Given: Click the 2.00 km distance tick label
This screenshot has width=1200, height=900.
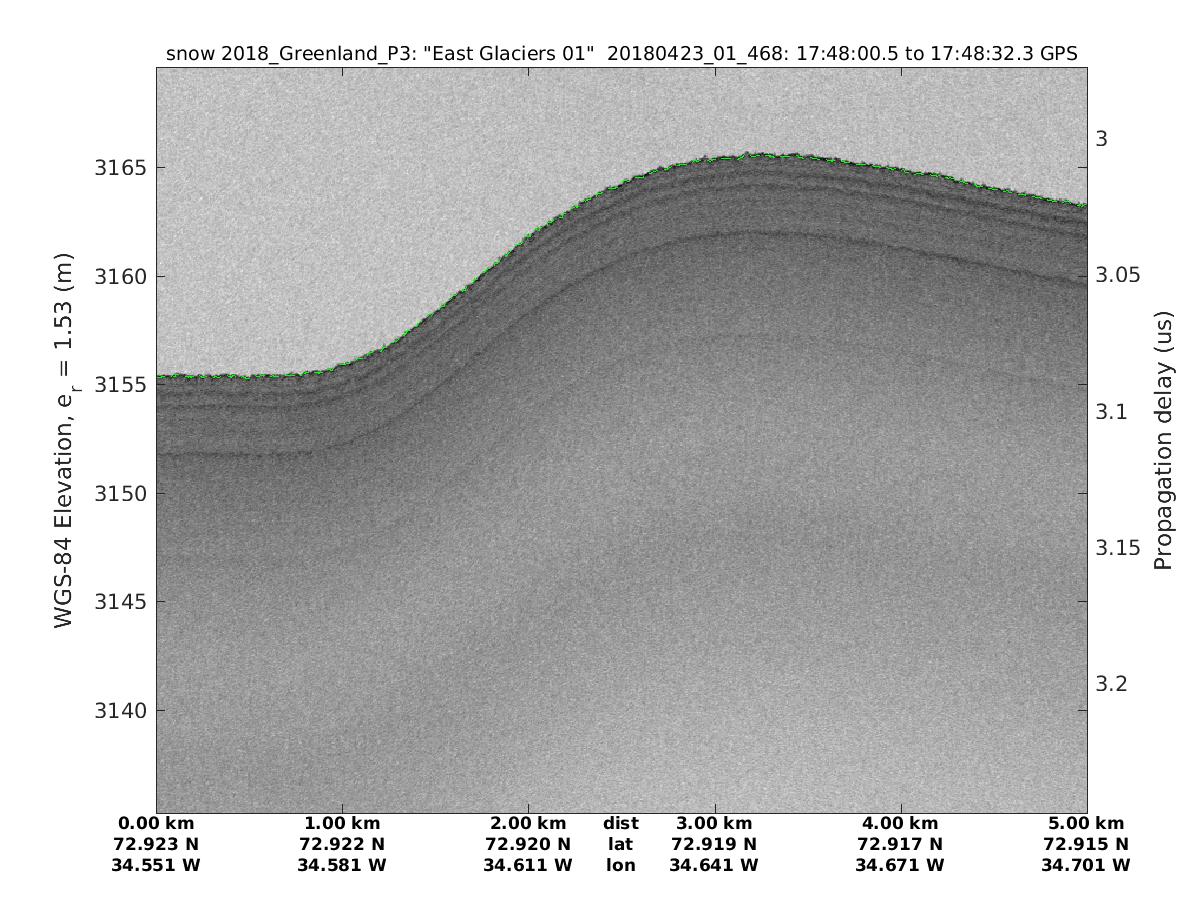Looking at the screenshot, I should click(x=528, y=824).
